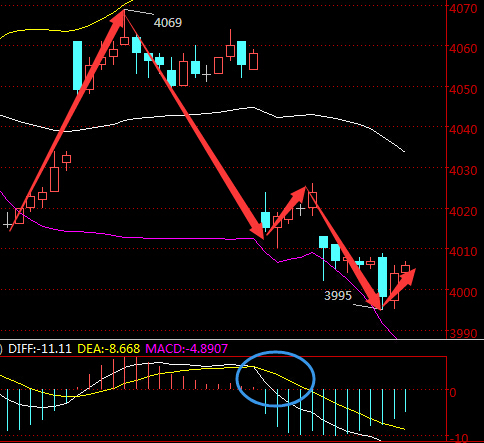Screen dimensions: 484x443
Task: Click the 4070 price axis label
Action: [x=463, y=9]
